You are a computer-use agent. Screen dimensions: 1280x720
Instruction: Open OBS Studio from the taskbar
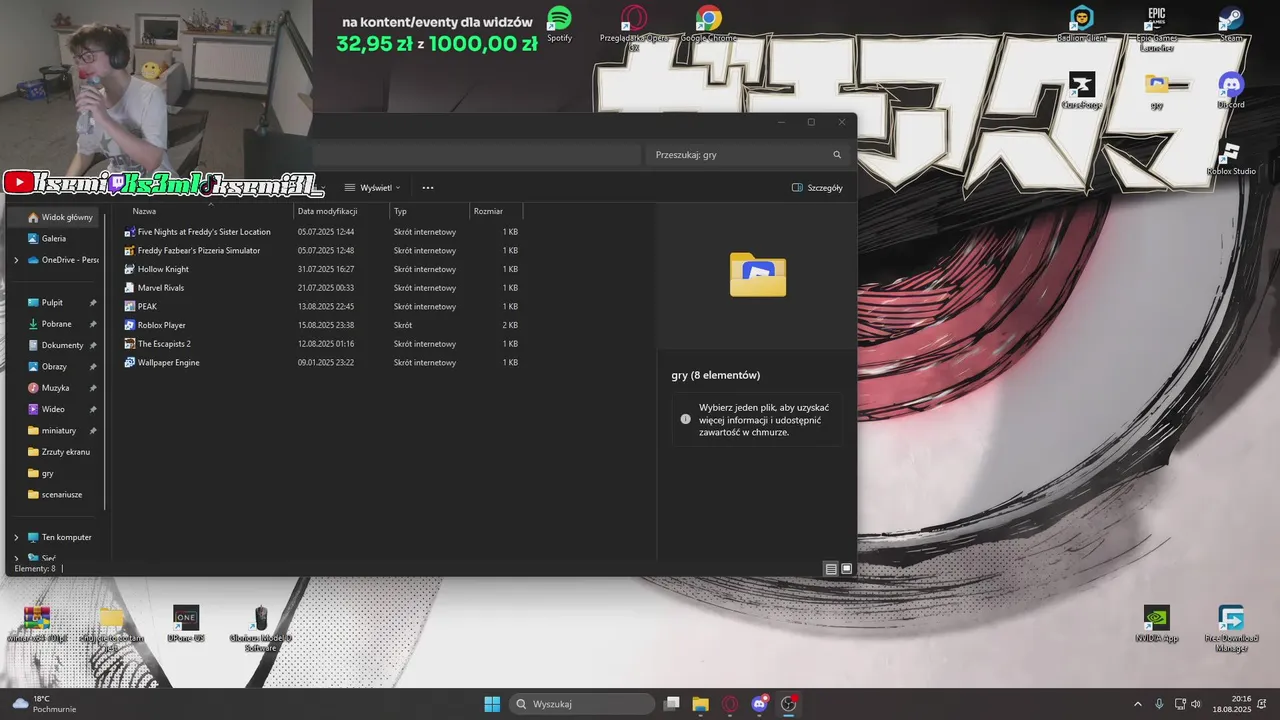789,704
